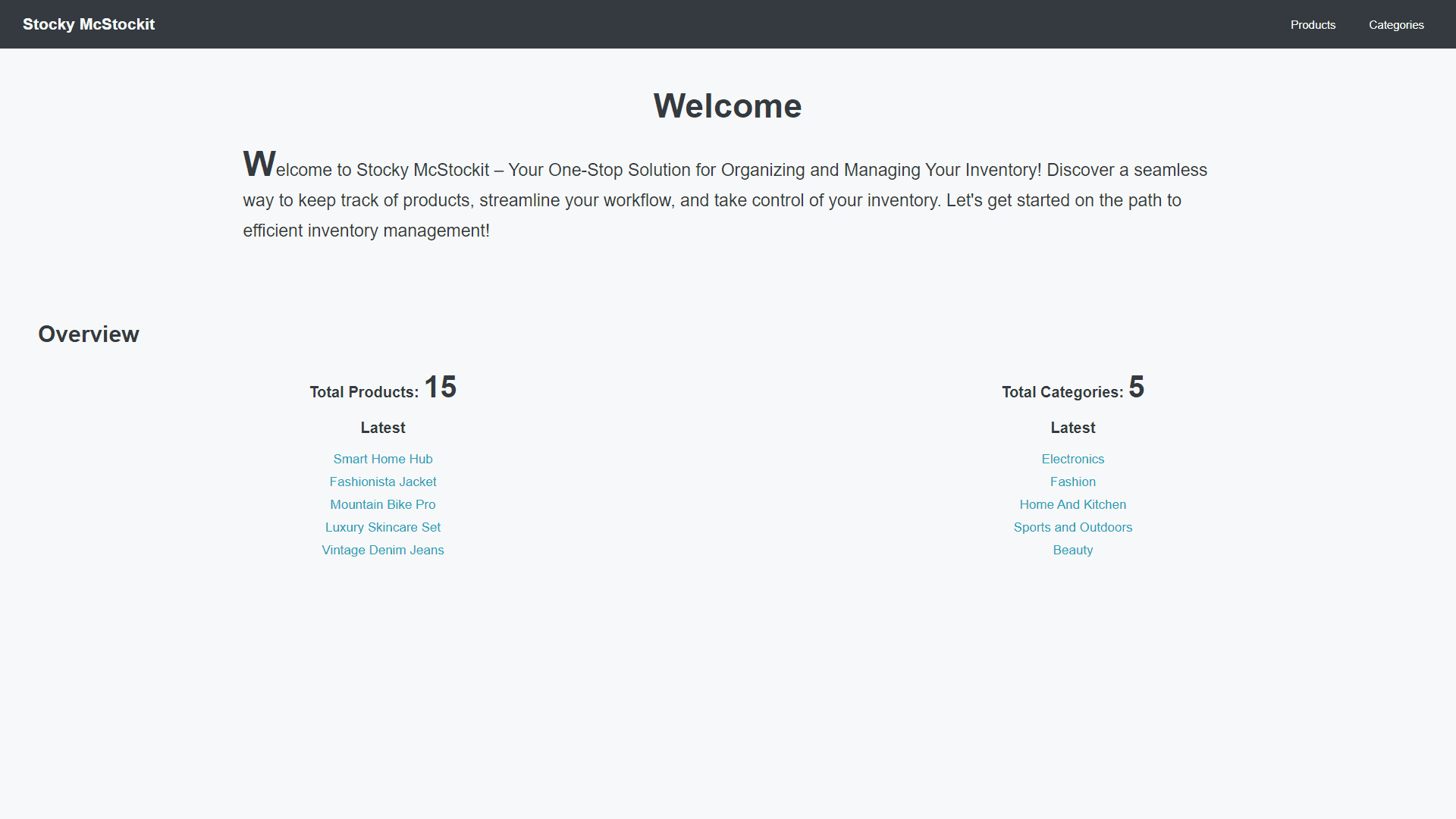Viewport: 1456px width, 819px height.
Task: Click the Latest heading above product links
Action: coord(382,427)
